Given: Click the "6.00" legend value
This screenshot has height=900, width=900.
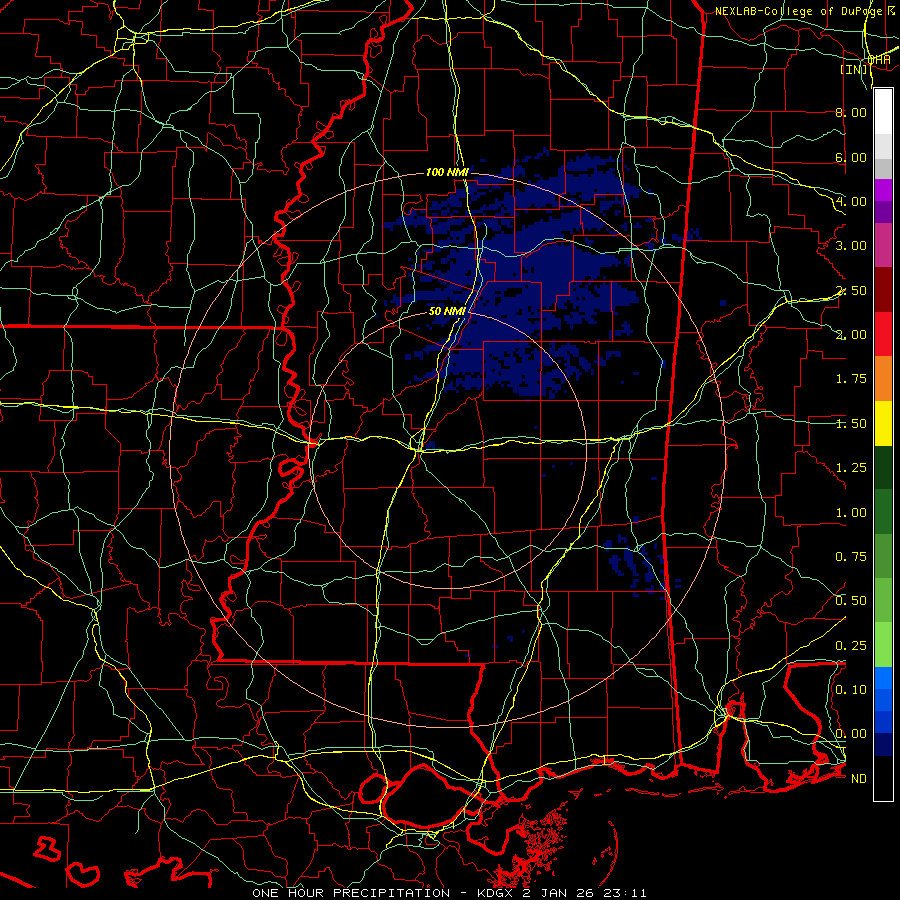Looking at the screenshot, I should coord(851,157).
